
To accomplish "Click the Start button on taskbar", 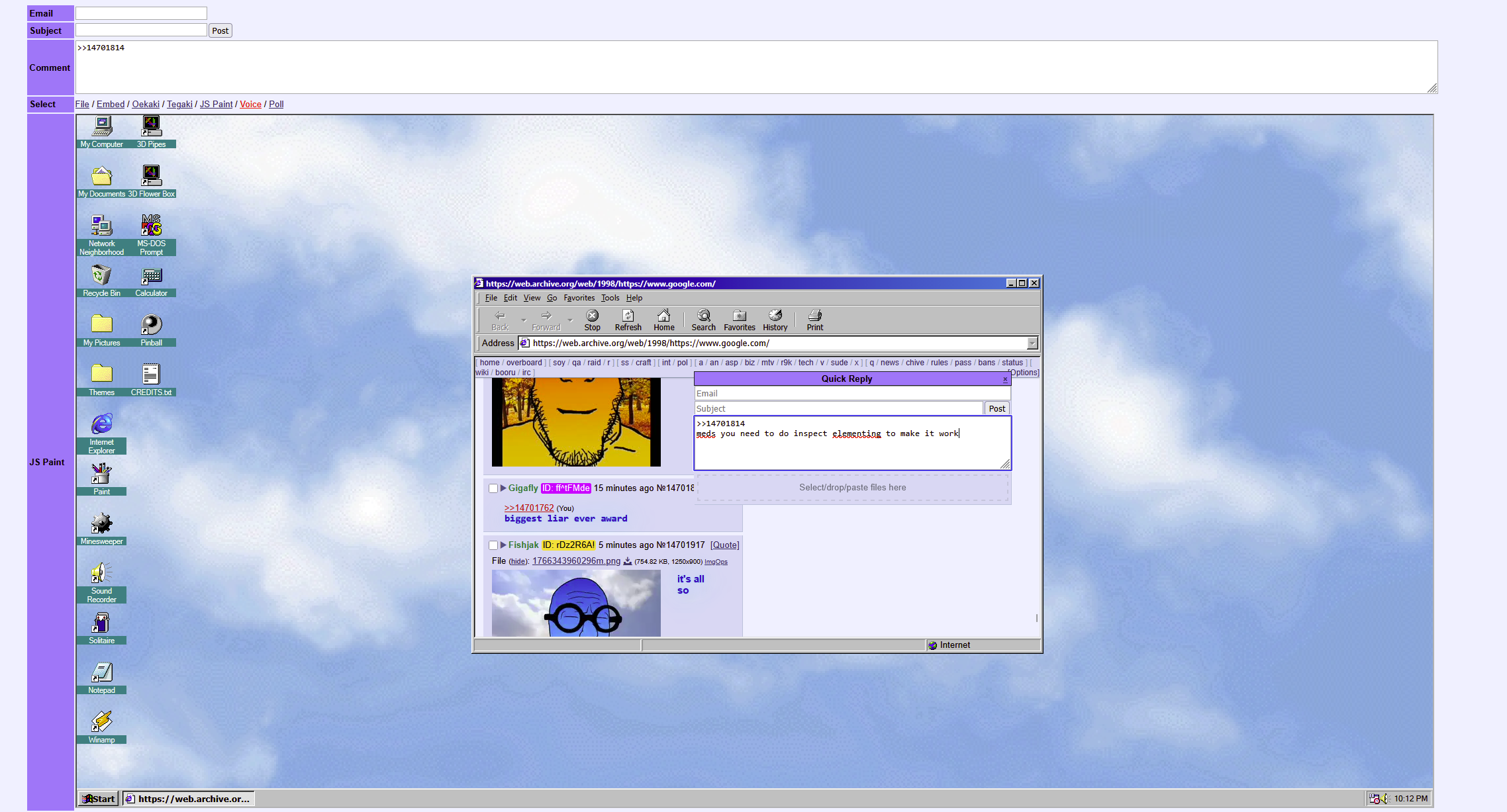I will (x=99, y=799).
